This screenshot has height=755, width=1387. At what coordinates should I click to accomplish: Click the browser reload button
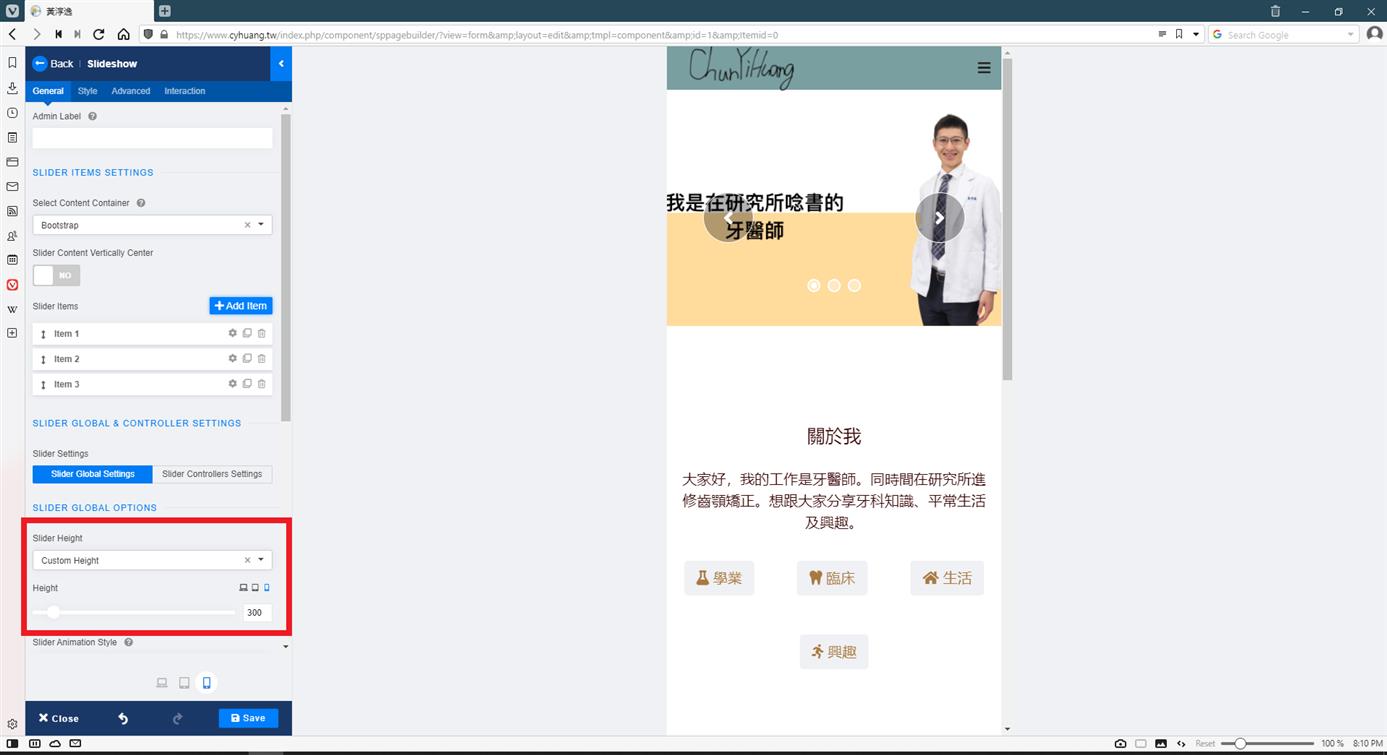point(99,34)
